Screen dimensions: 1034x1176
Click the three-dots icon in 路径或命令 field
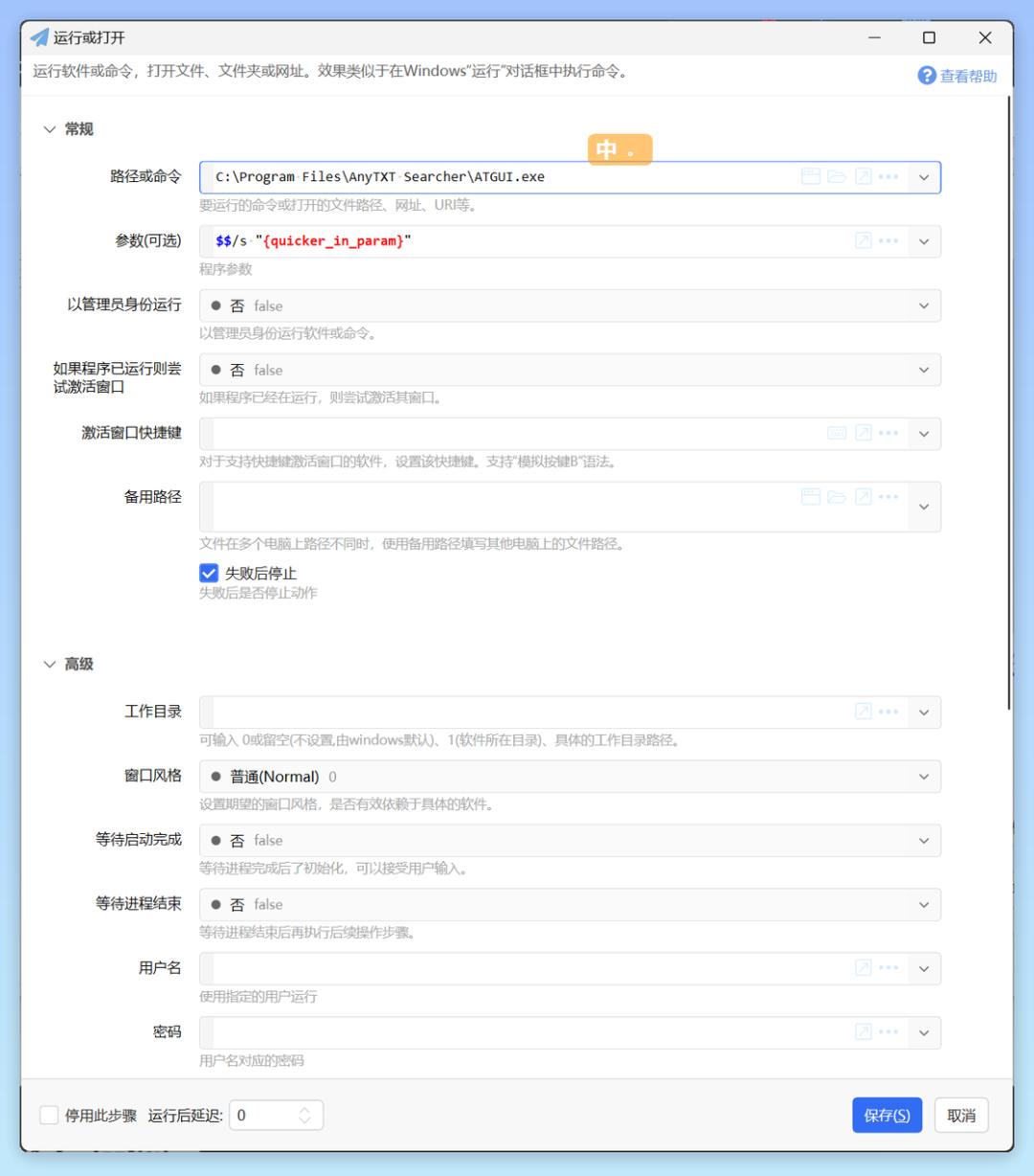888,177
